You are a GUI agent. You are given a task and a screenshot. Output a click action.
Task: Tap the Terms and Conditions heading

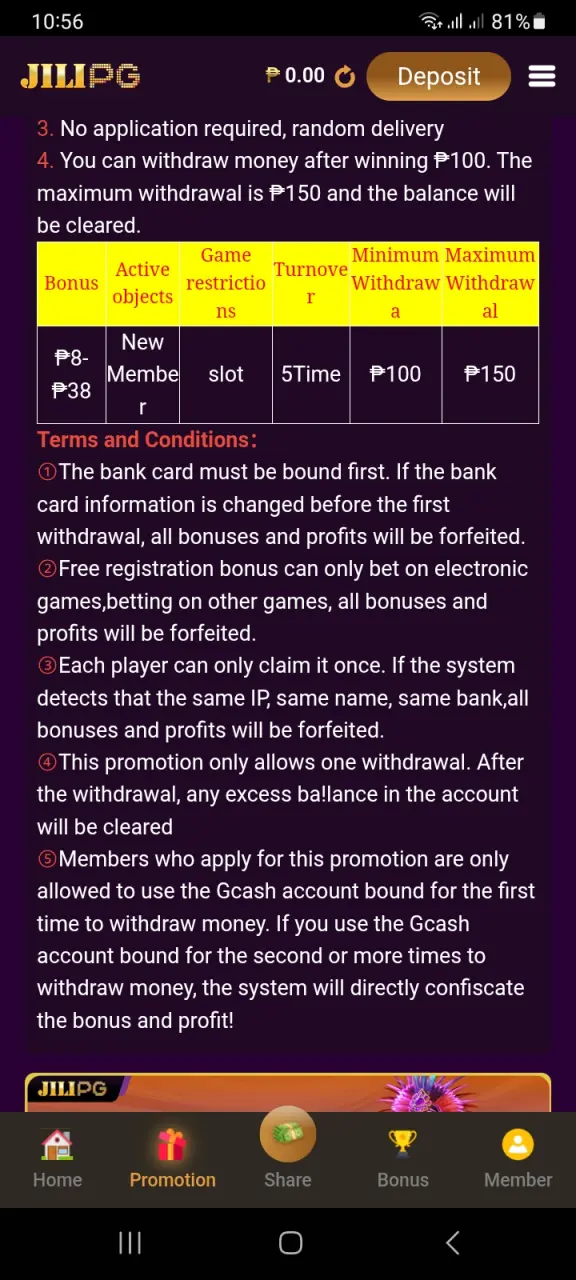146,439
